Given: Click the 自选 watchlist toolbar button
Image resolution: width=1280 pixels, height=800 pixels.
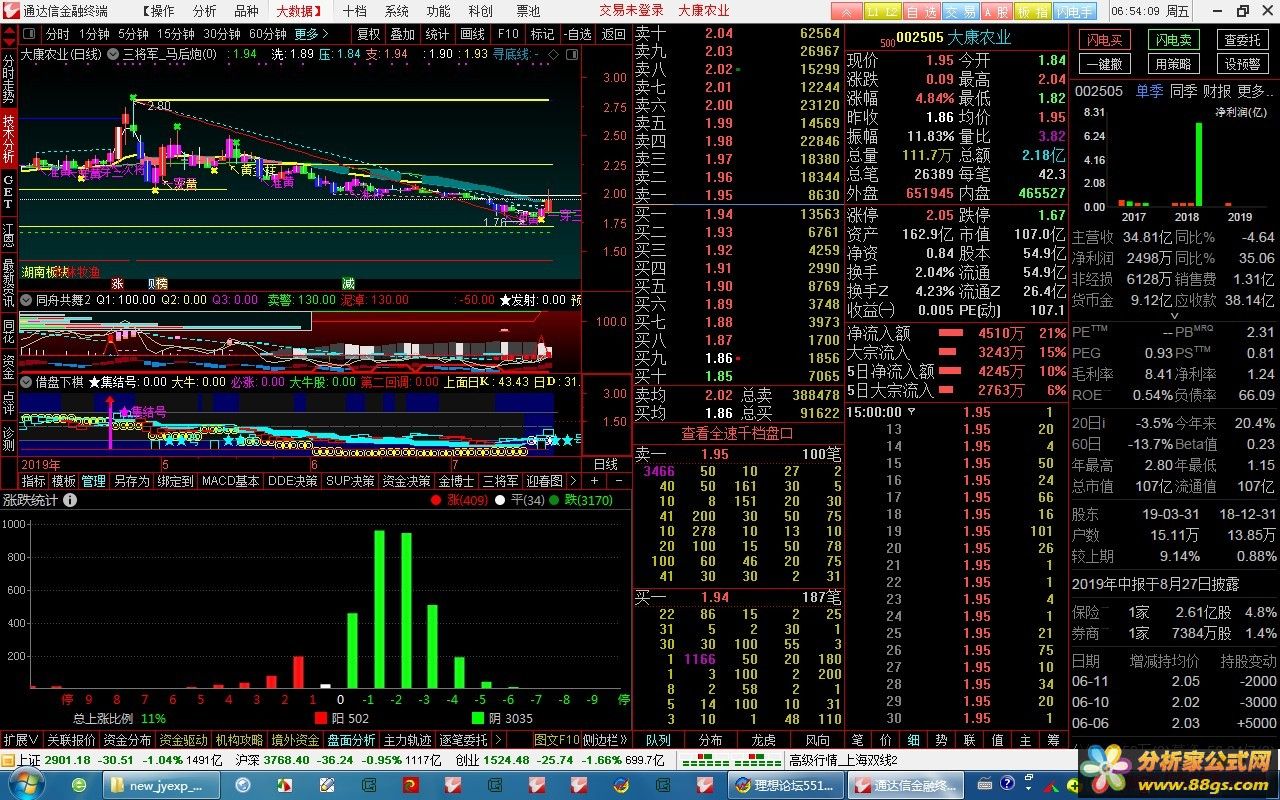Looking at the screenshot, I should coord(921,11).
